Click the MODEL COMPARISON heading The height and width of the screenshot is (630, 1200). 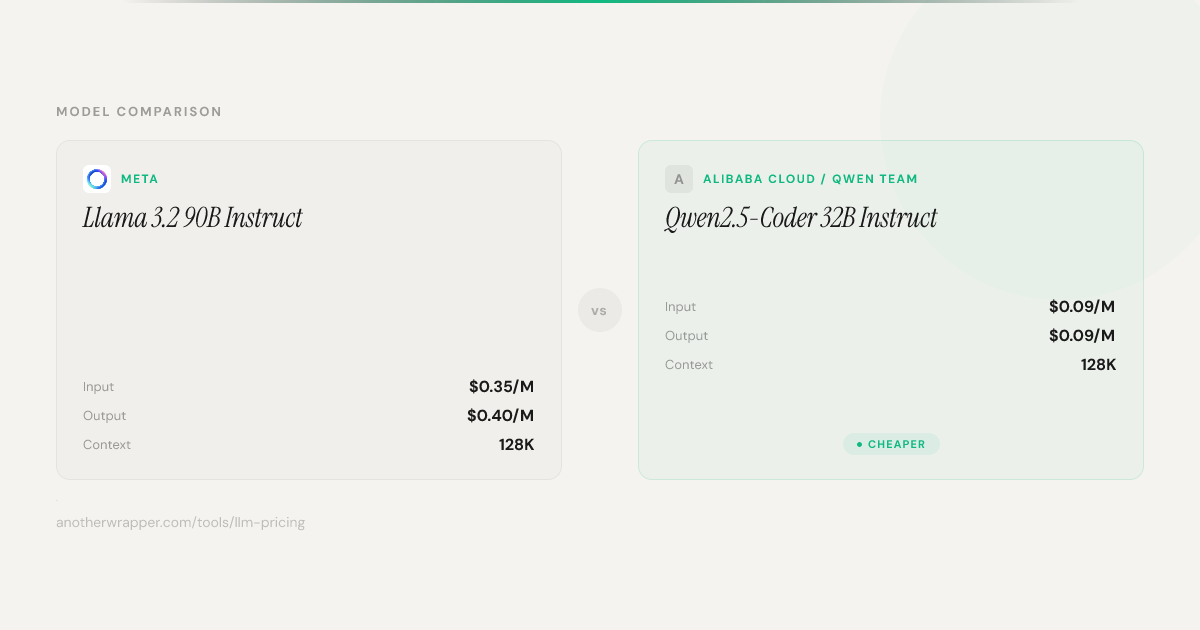(x=139, y=112)
